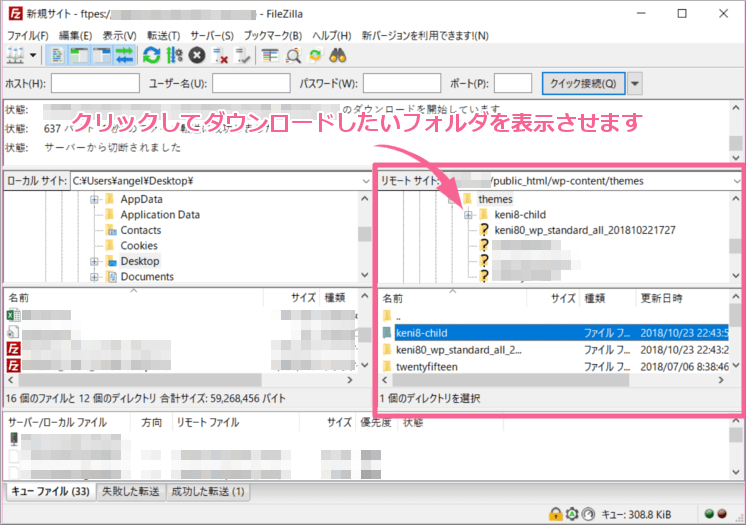Toggle processing of the transfer queue
The image size is (746, 525).
pyautogui.click(x=174, y=56)
